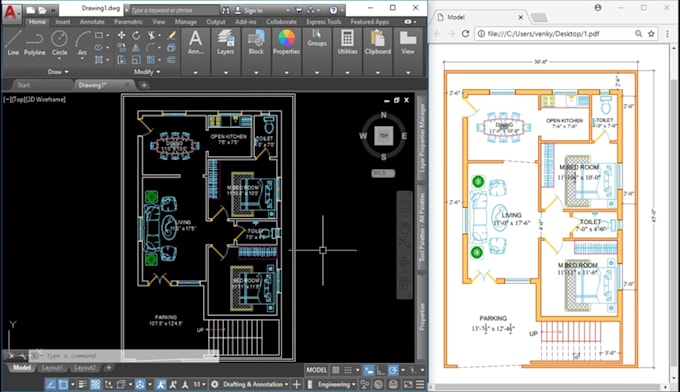Expand the Layers panel dropdown arrow
This screenshot has width=680, height=392.
point(226,72)
